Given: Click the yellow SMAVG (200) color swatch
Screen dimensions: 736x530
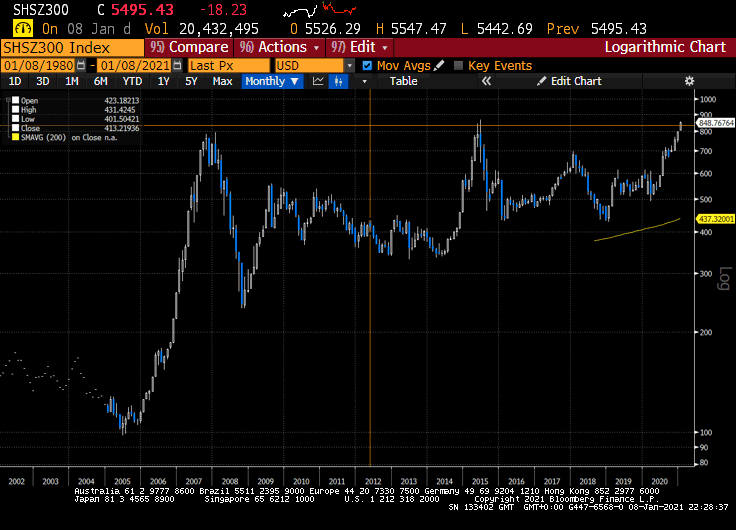Looking at the screenshot, I should pyautogui.click(x=15, y=137).
